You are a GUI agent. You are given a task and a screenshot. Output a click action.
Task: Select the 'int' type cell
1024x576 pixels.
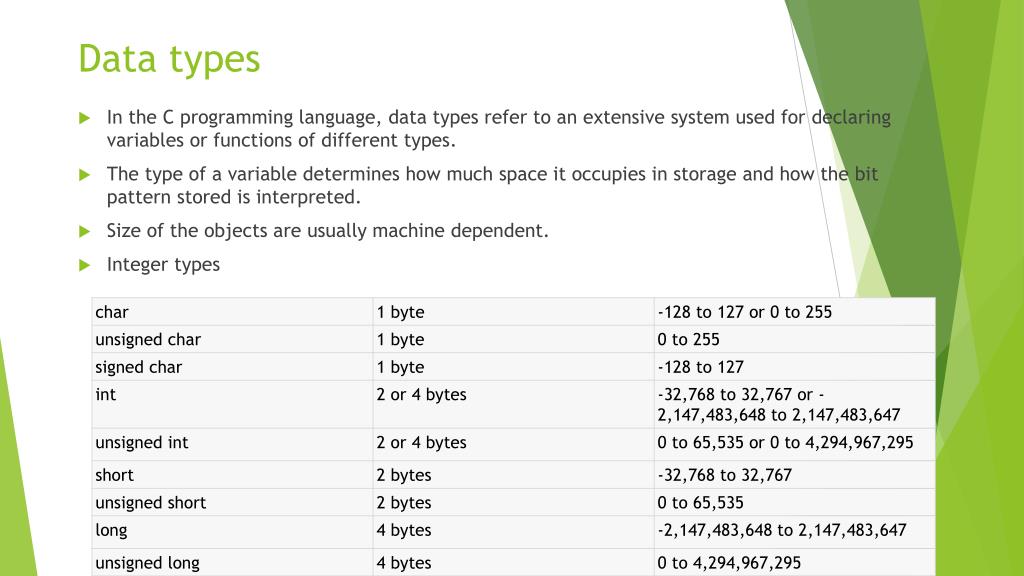[232, 404]
